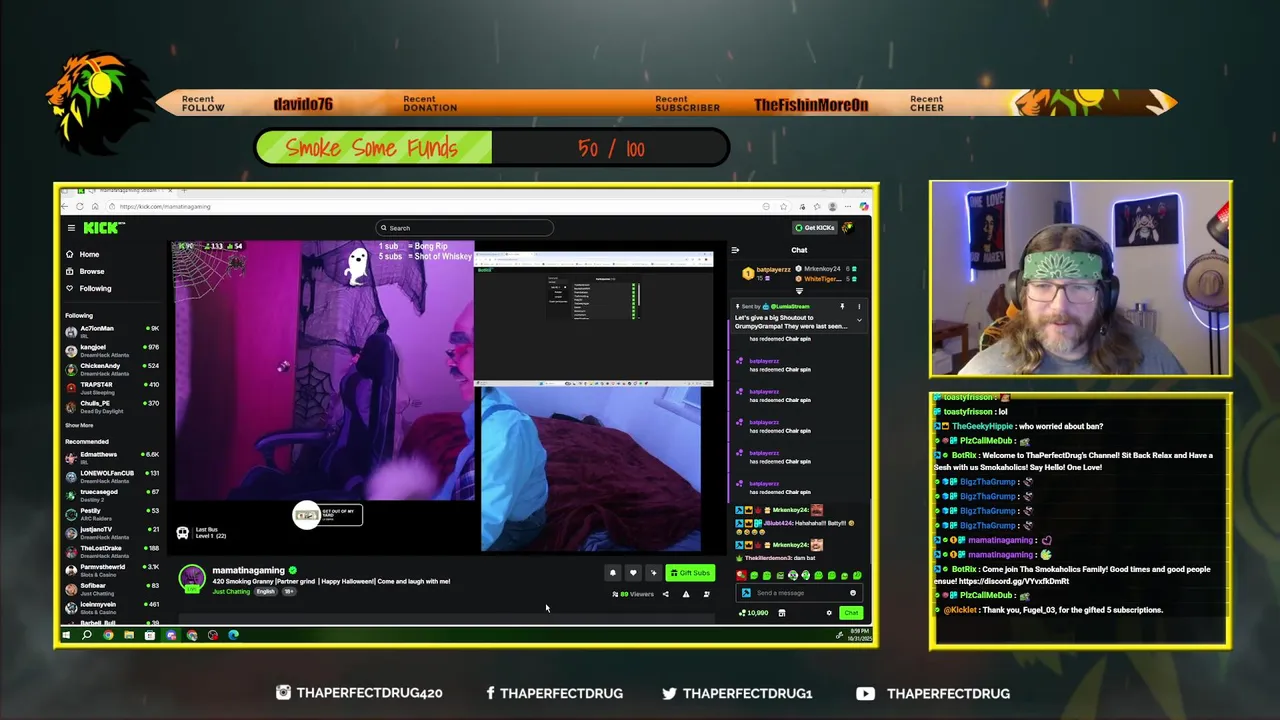The height and width of the screenshot is (720, 1280).
Task: Open TRAPST4R channel in Following
Action: click(112, 387)
